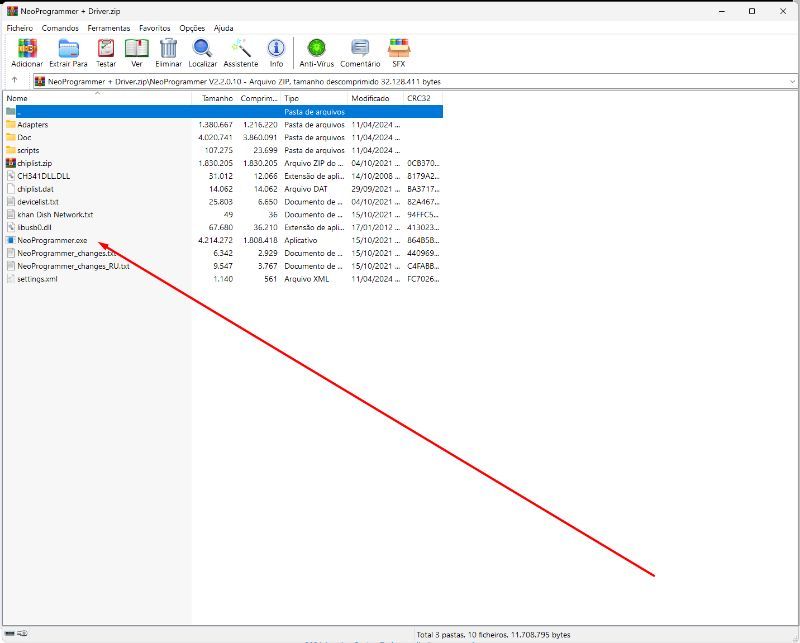Sort by the CRC32 column header

pyautogui.click(x=422, y=98)
